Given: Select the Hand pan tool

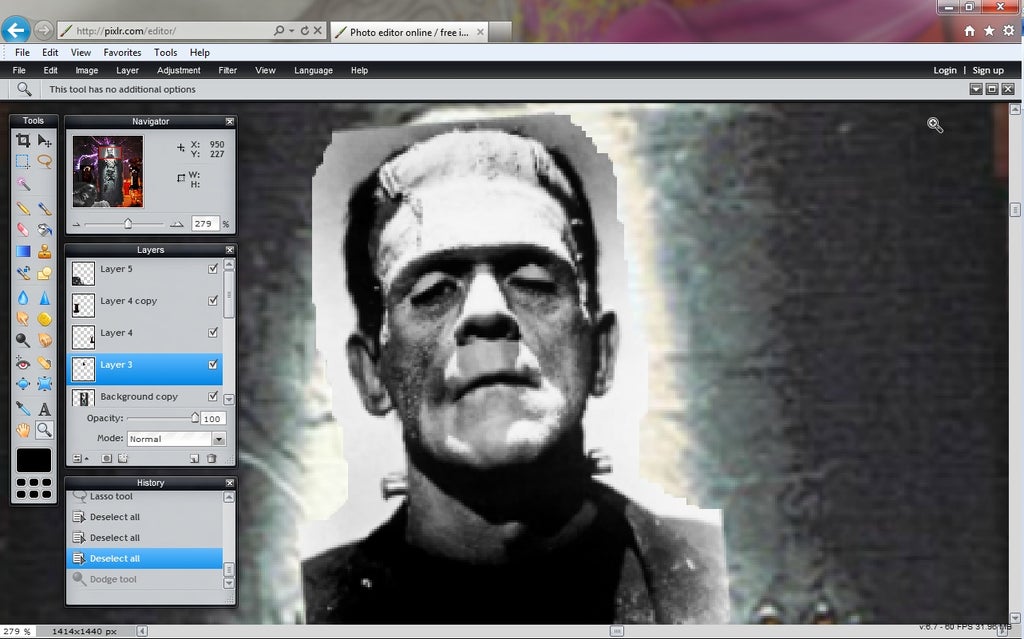Looking at the screenshot, I should (x=23, y=430).
